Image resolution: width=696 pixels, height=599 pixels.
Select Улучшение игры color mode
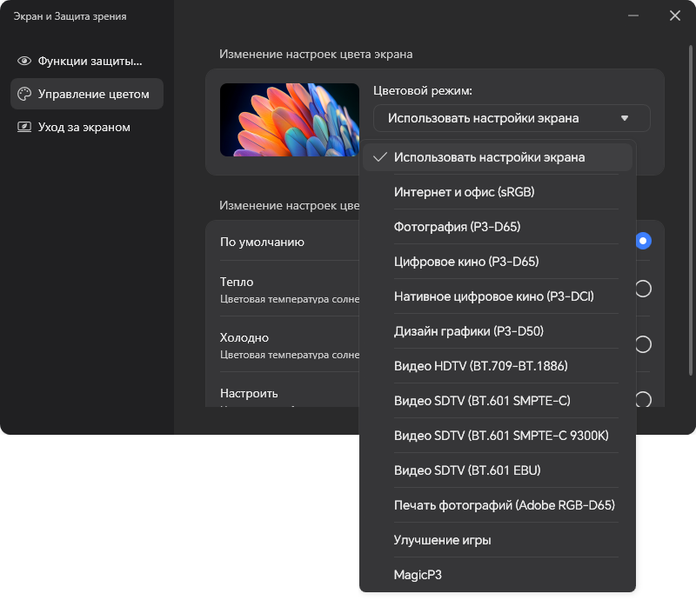pos(442,540)
